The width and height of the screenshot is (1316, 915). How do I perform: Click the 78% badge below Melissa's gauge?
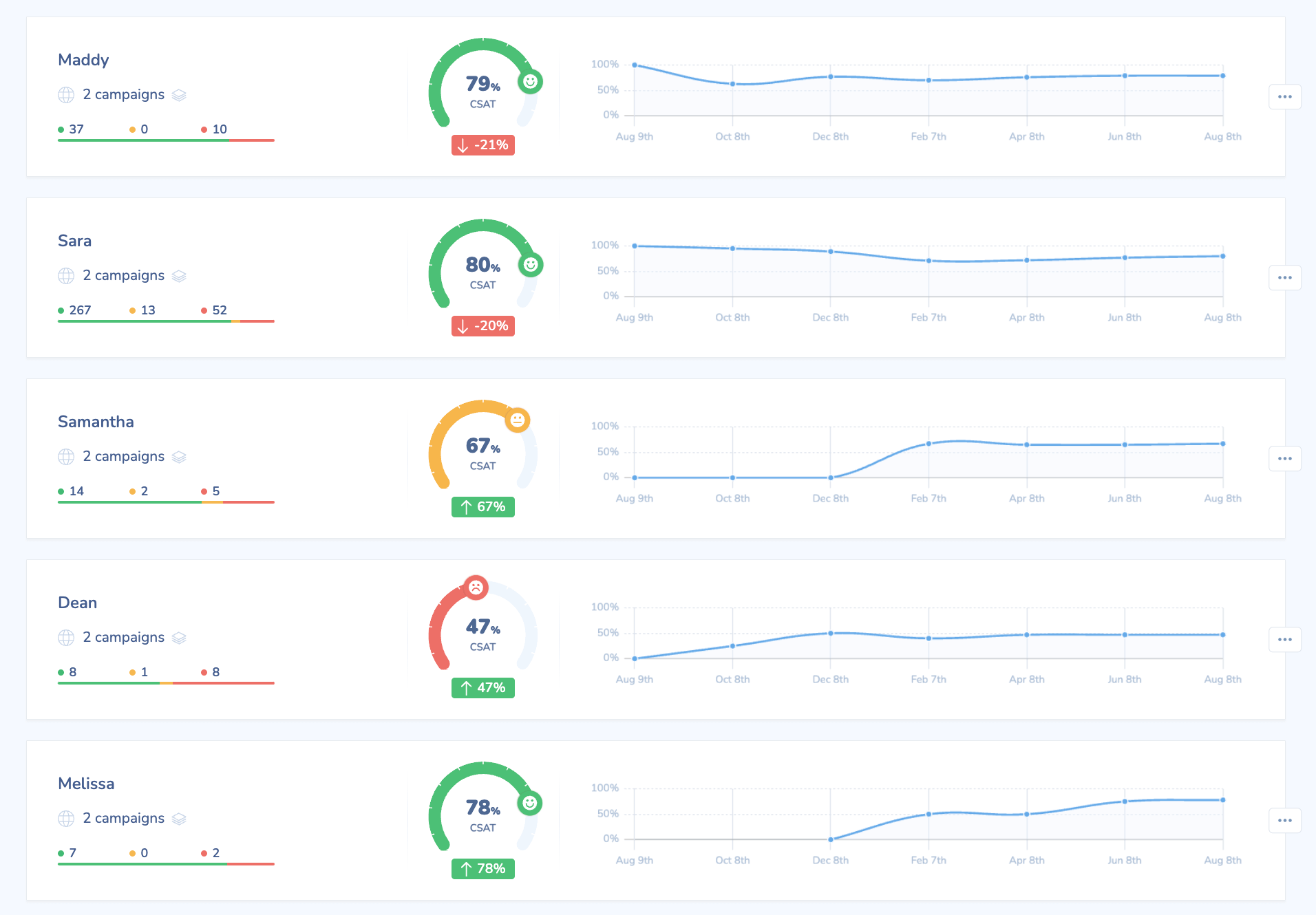pos(482,868)
